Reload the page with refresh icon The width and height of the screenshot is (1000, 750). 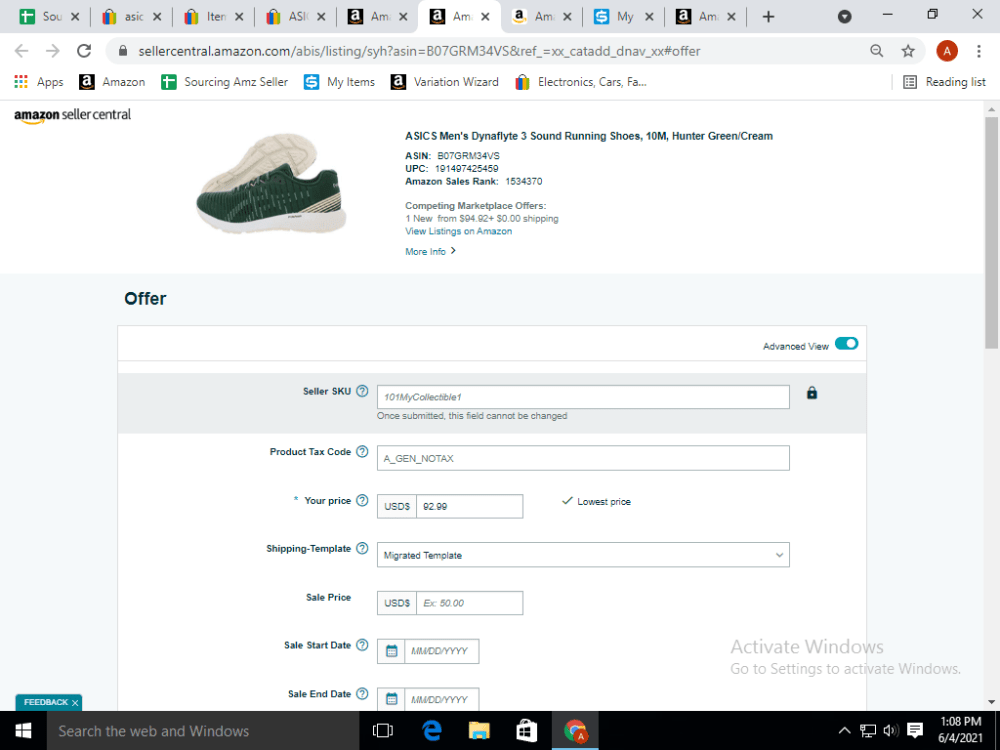point(84,51)
